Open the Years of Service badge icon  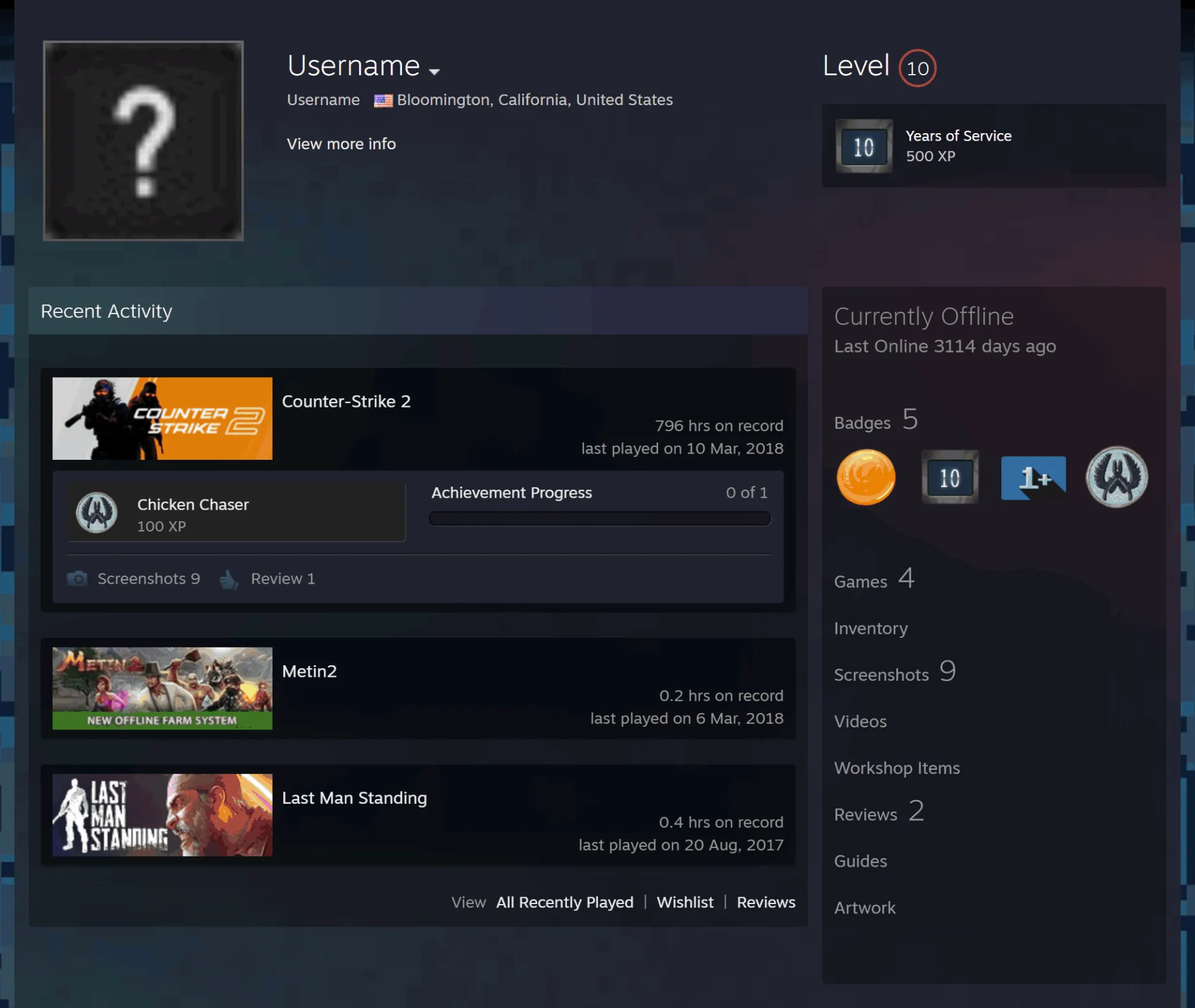click(864, 147)
